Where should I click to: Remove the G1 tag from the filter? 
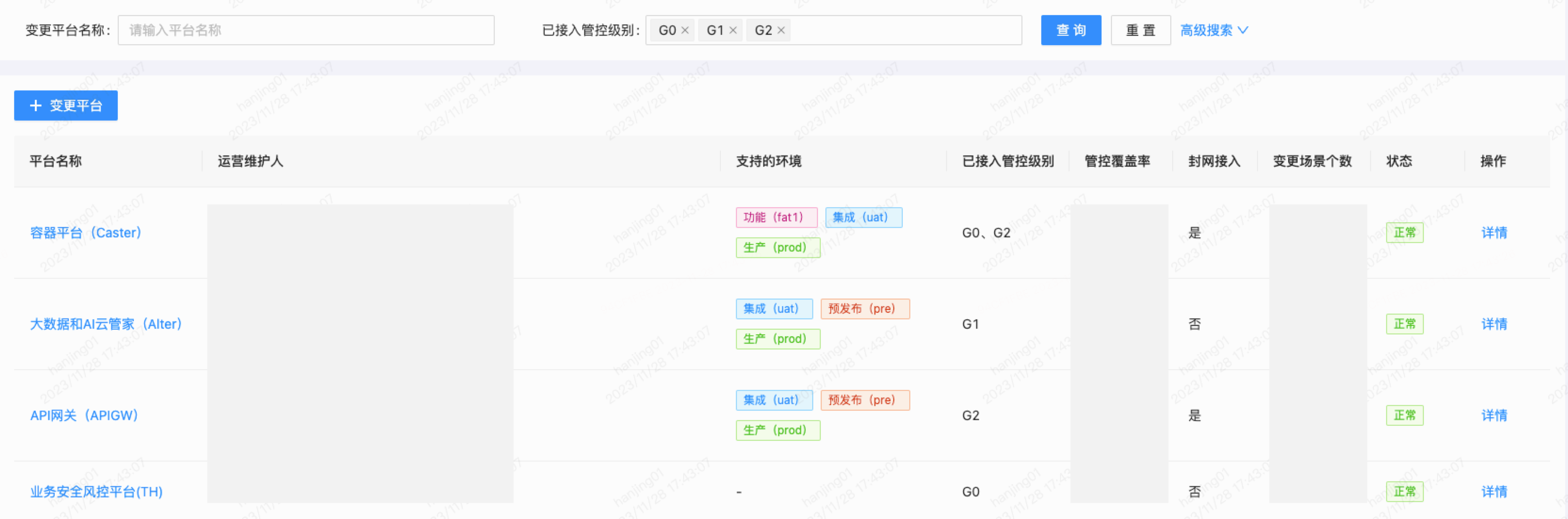[x=733, y=31]
